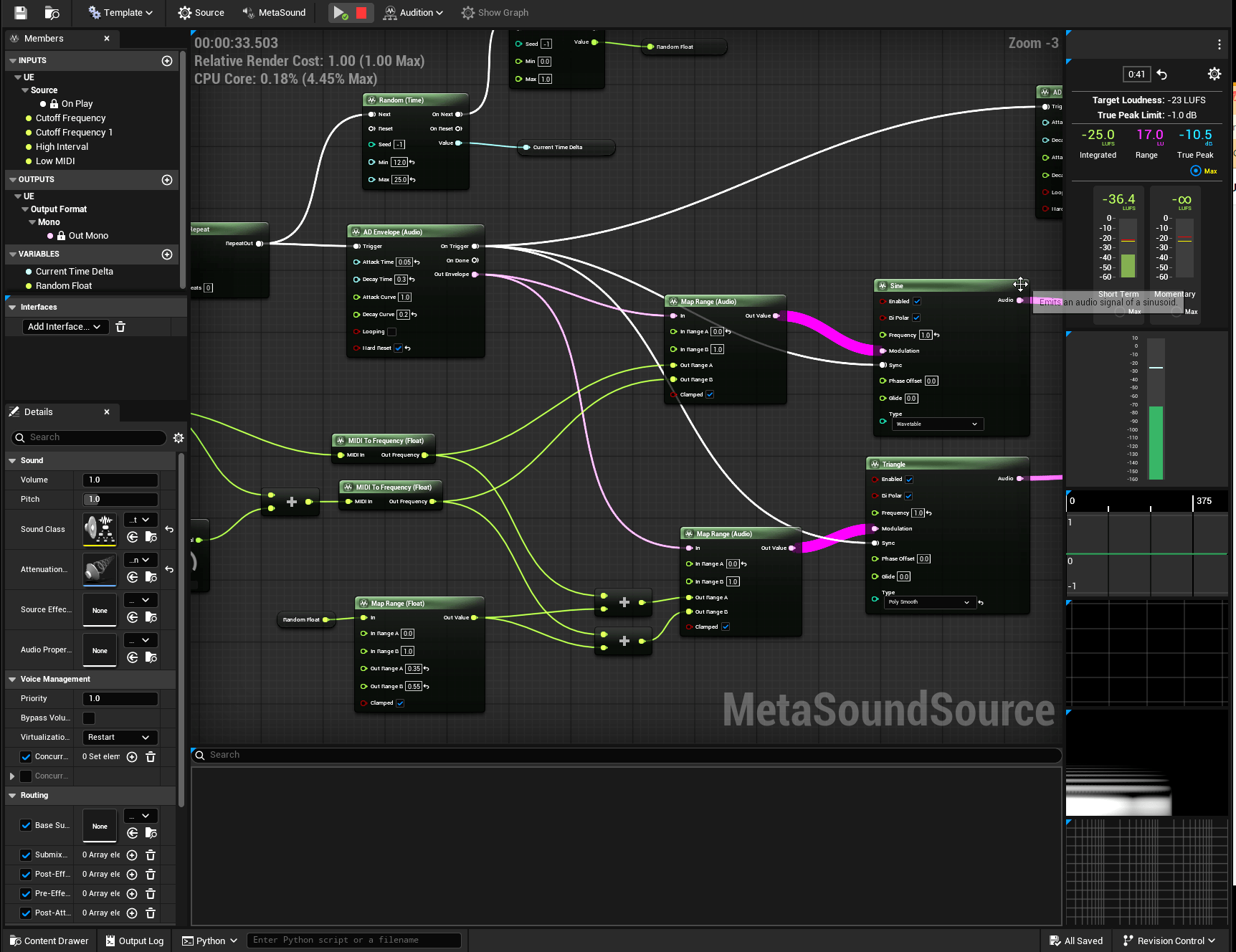This screenshot has width=1236, height=952.
Task: Select the Out Mono output
Action: tap(88, 236)
